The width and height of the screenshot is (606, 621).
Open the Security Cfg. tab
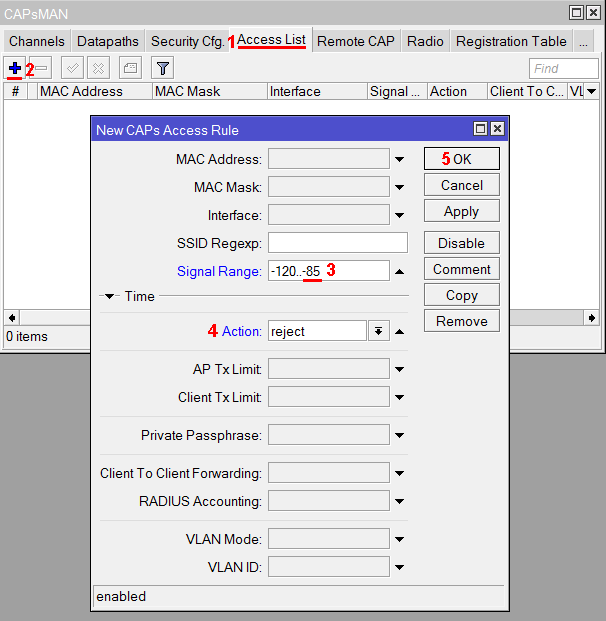click(187, 41)
